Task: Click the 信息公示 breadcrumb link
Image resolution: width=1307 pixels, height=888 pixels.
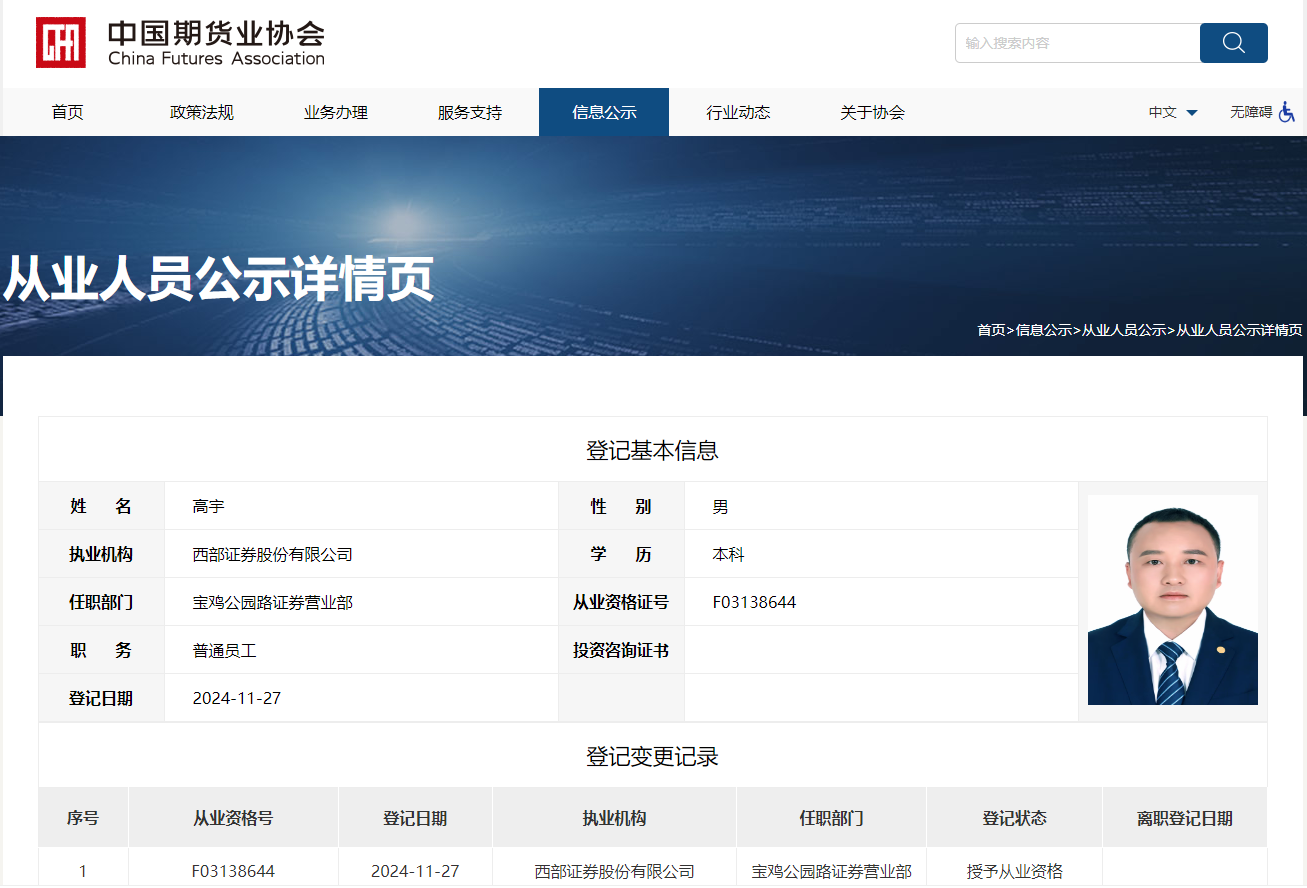Action: tap(1044, 330)
